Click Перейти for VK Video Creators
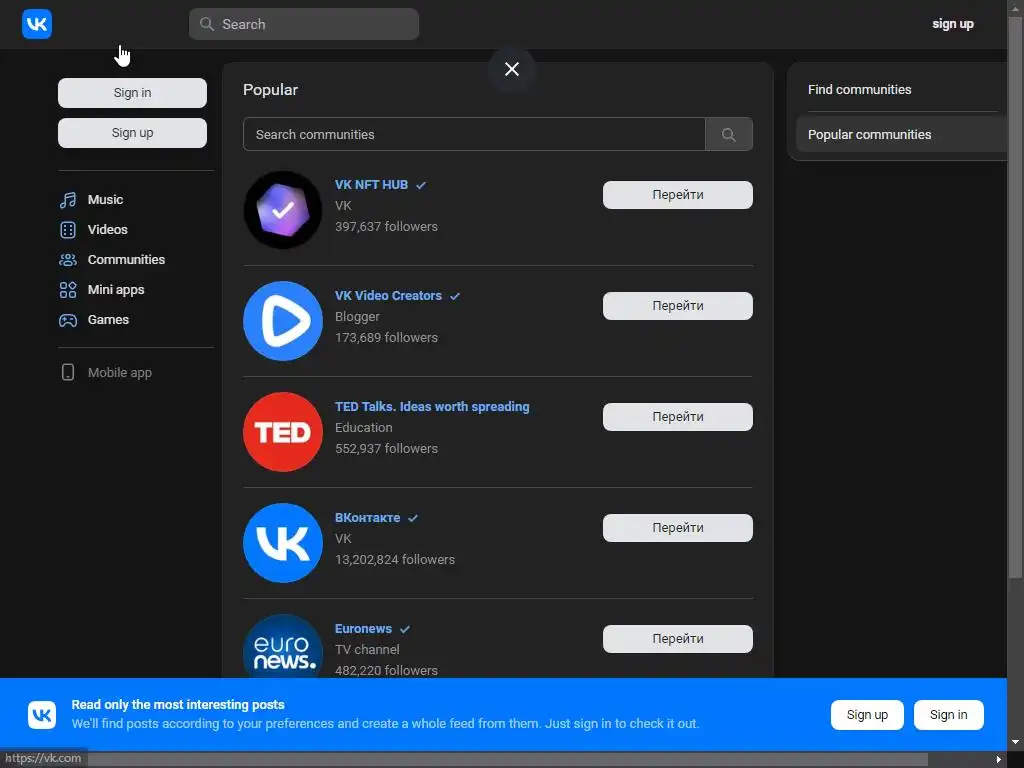 678,306
